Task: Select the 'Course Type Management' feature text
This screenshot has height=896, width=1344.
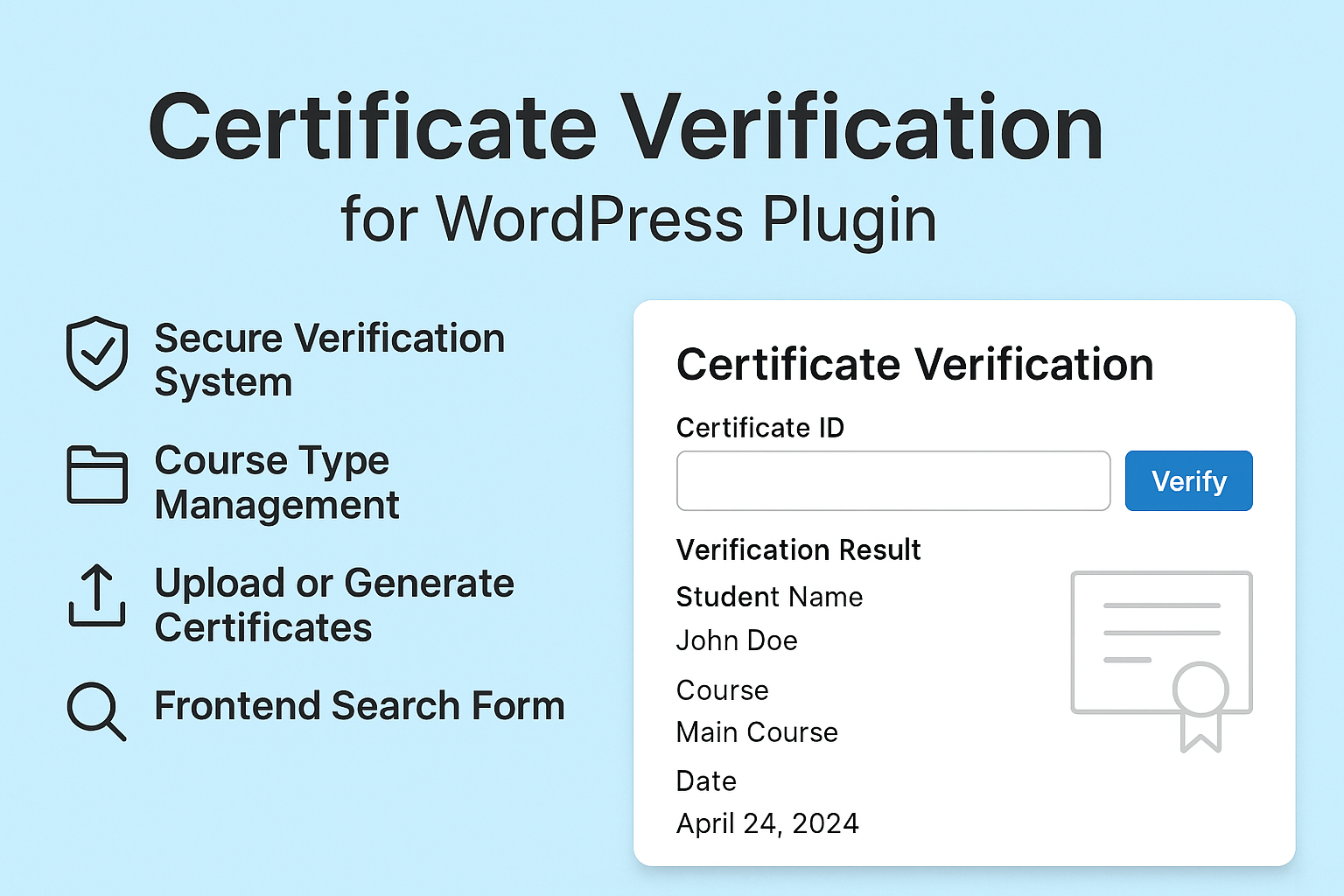Action: pos(276,482)
